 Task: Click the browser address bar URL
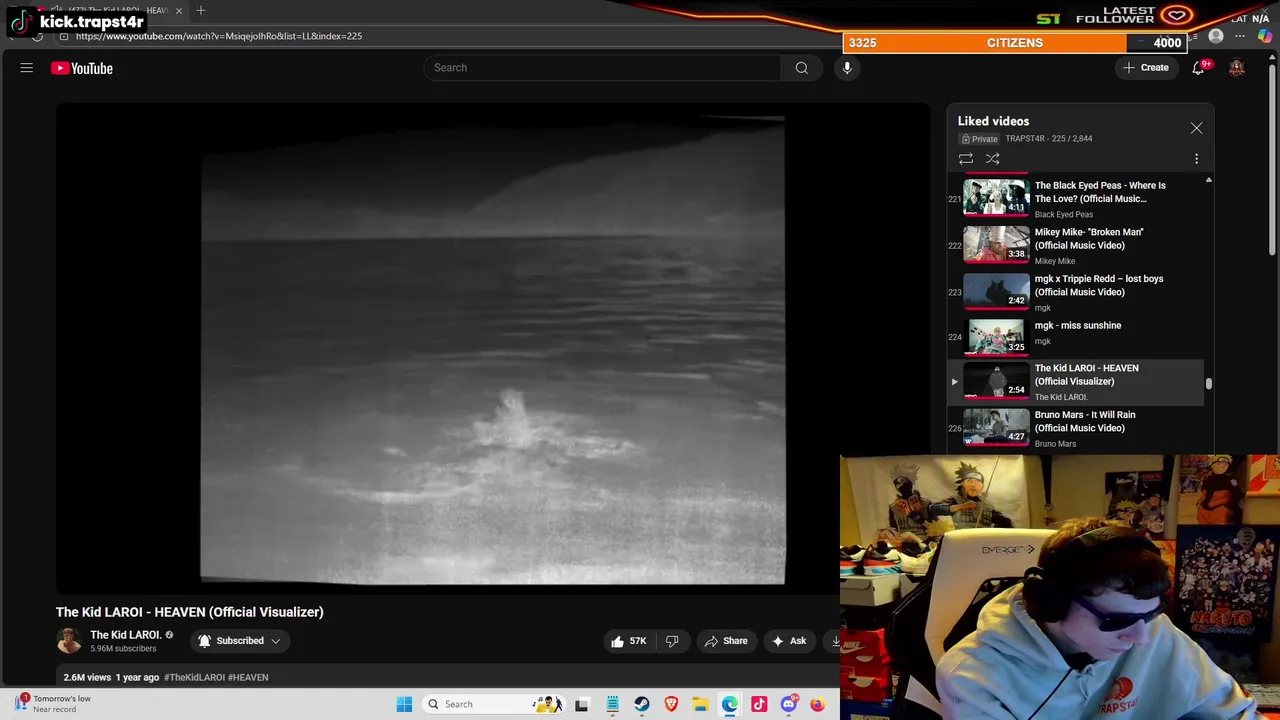(219, 36)
